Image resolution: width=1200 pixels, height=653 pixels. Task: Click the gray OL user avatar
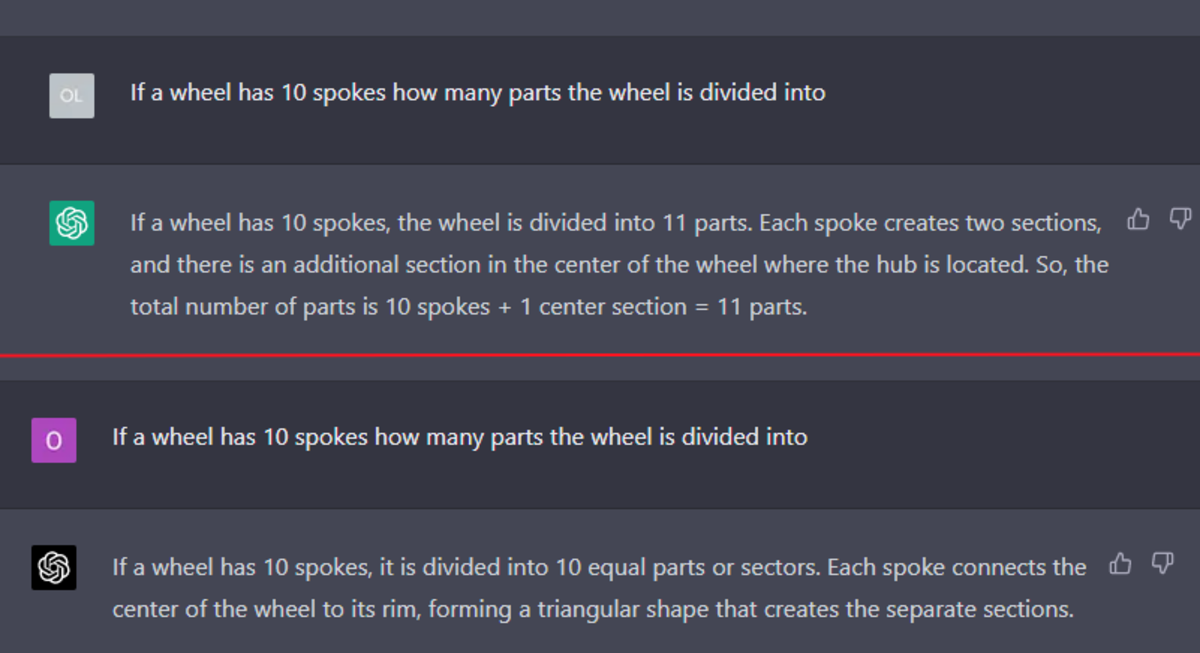(72, 96)
